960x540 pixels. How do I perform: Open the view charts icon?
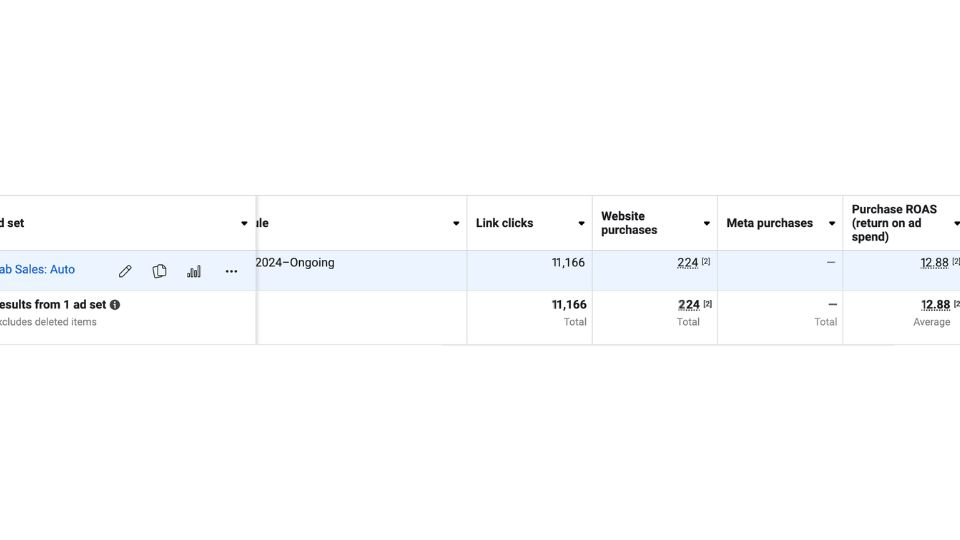click(x=194, y=271)
